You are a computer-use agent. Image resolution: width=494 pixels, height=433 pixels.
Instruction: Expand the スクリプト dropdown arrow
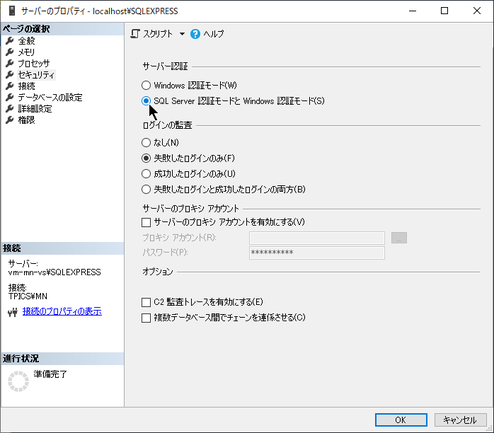coord(182,34)
